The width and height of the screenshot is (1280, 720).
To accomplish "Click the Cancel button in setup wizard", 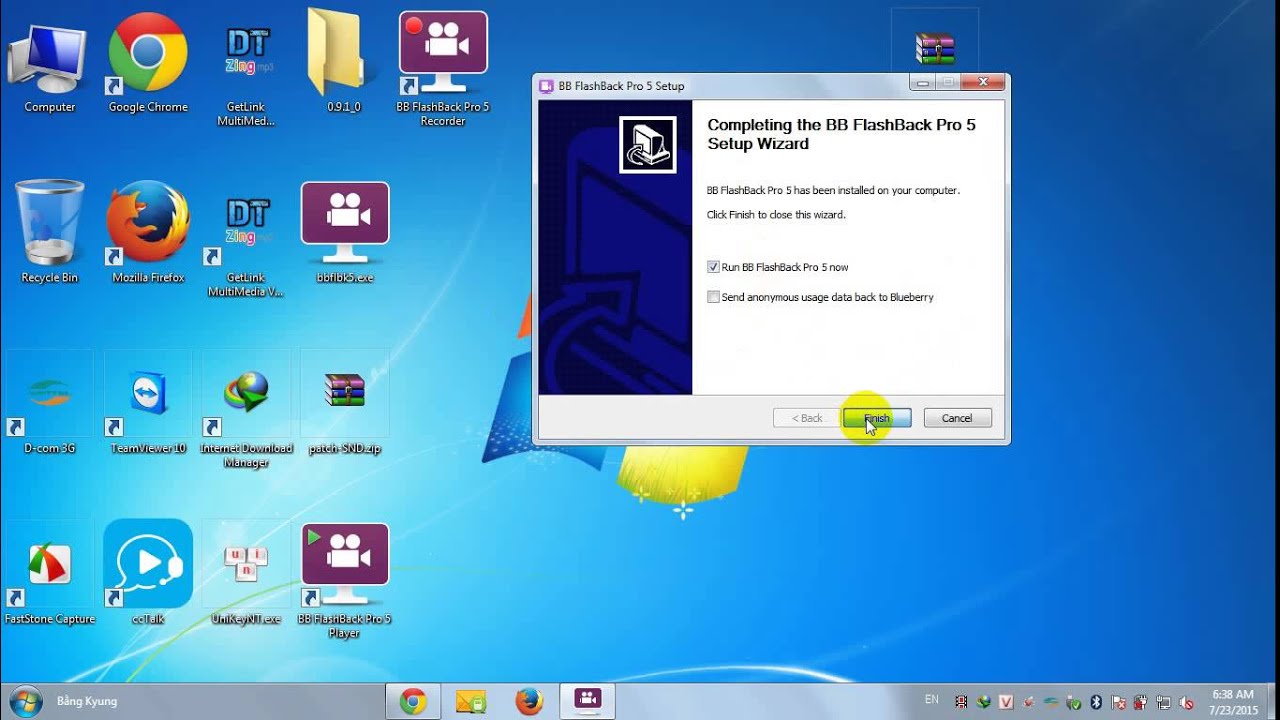I will click(x=957, y=418).
